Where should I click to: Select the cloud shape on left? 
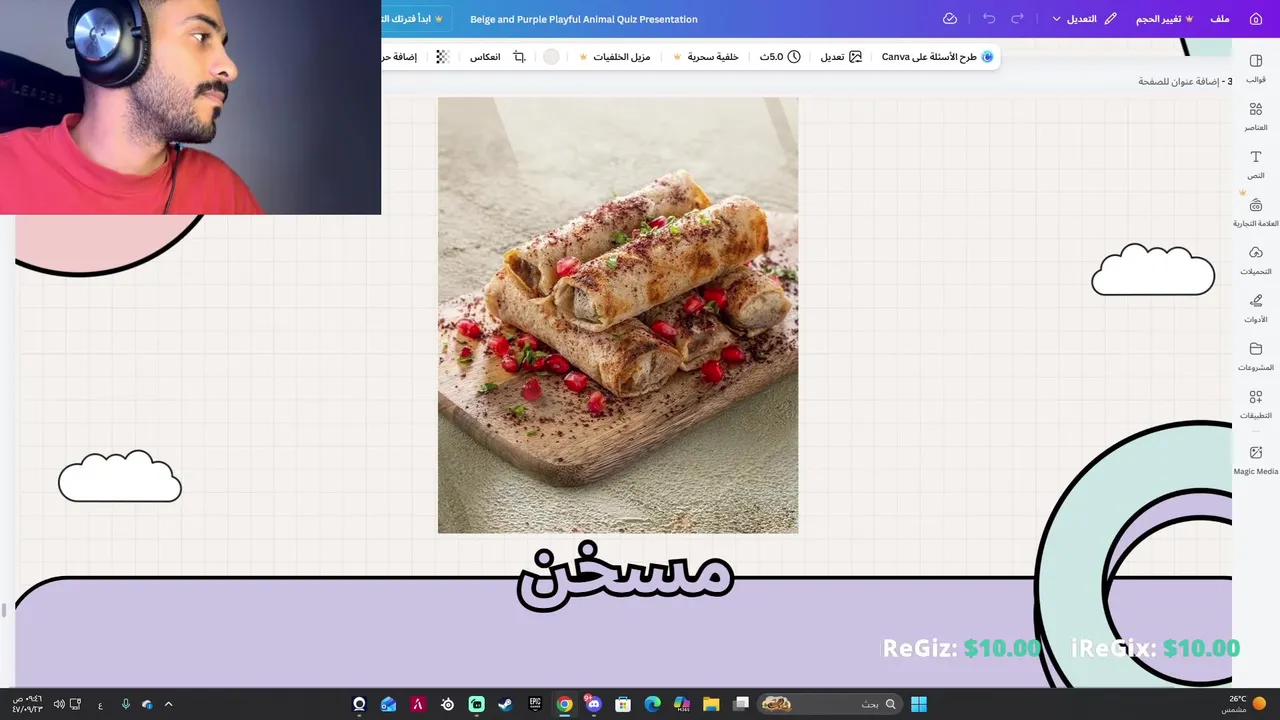(120, 476)
